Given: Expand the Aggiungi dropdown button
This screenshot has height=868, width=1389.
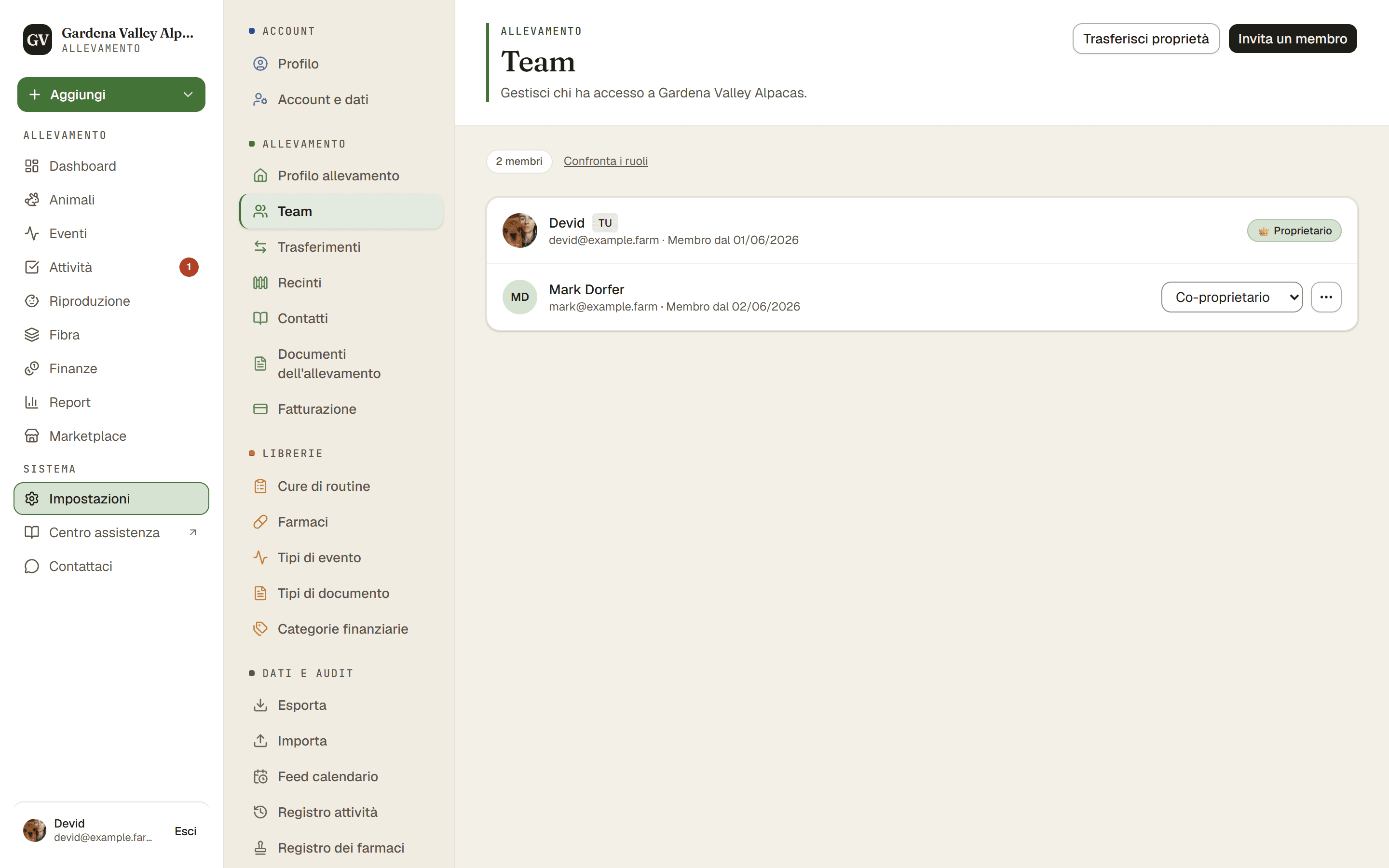Looking at the screenshot, I should [111, 95].
